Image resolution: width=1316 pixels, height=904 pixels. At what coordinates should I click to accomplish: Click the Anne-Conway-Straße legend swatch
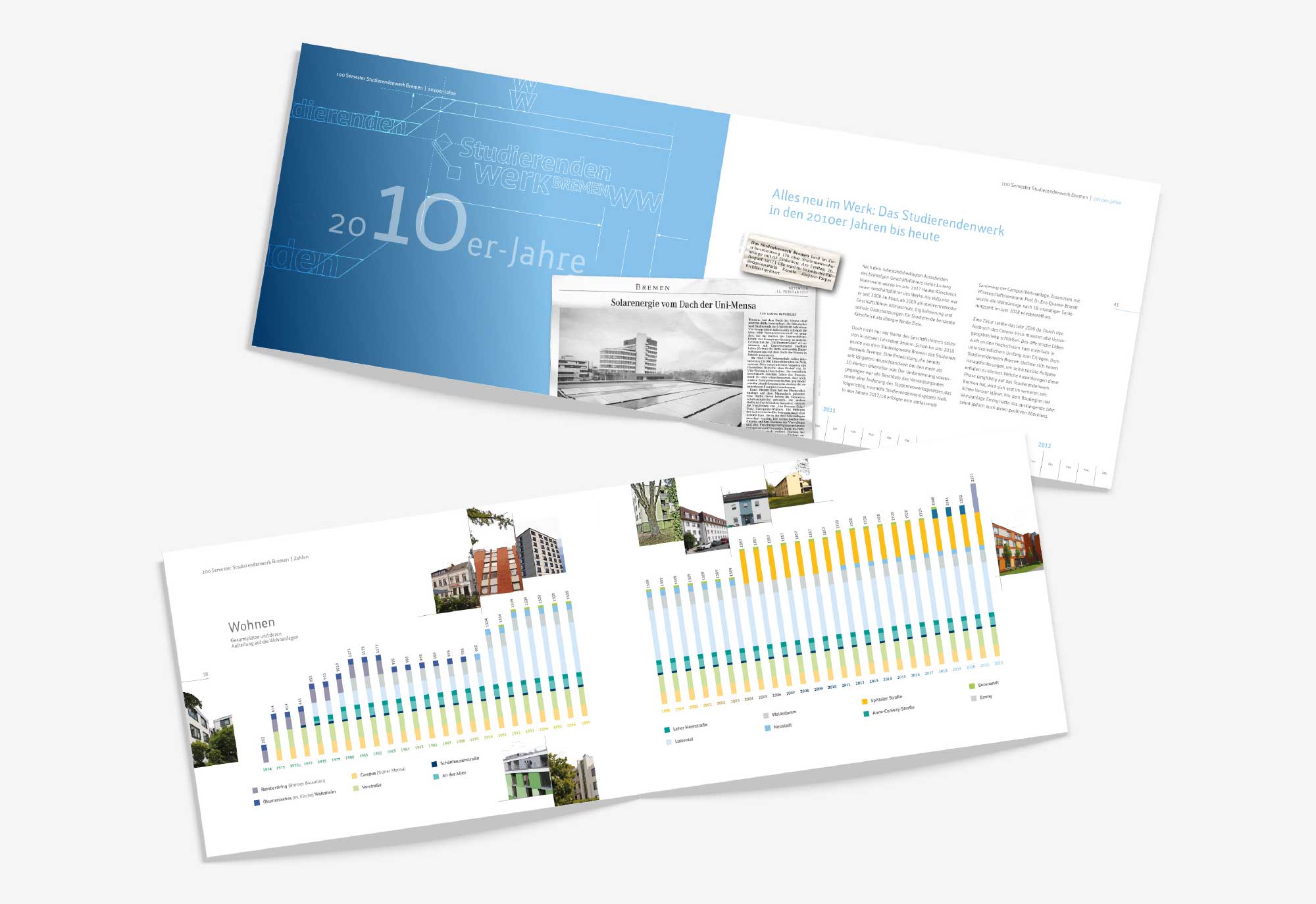tap(867, 713)
